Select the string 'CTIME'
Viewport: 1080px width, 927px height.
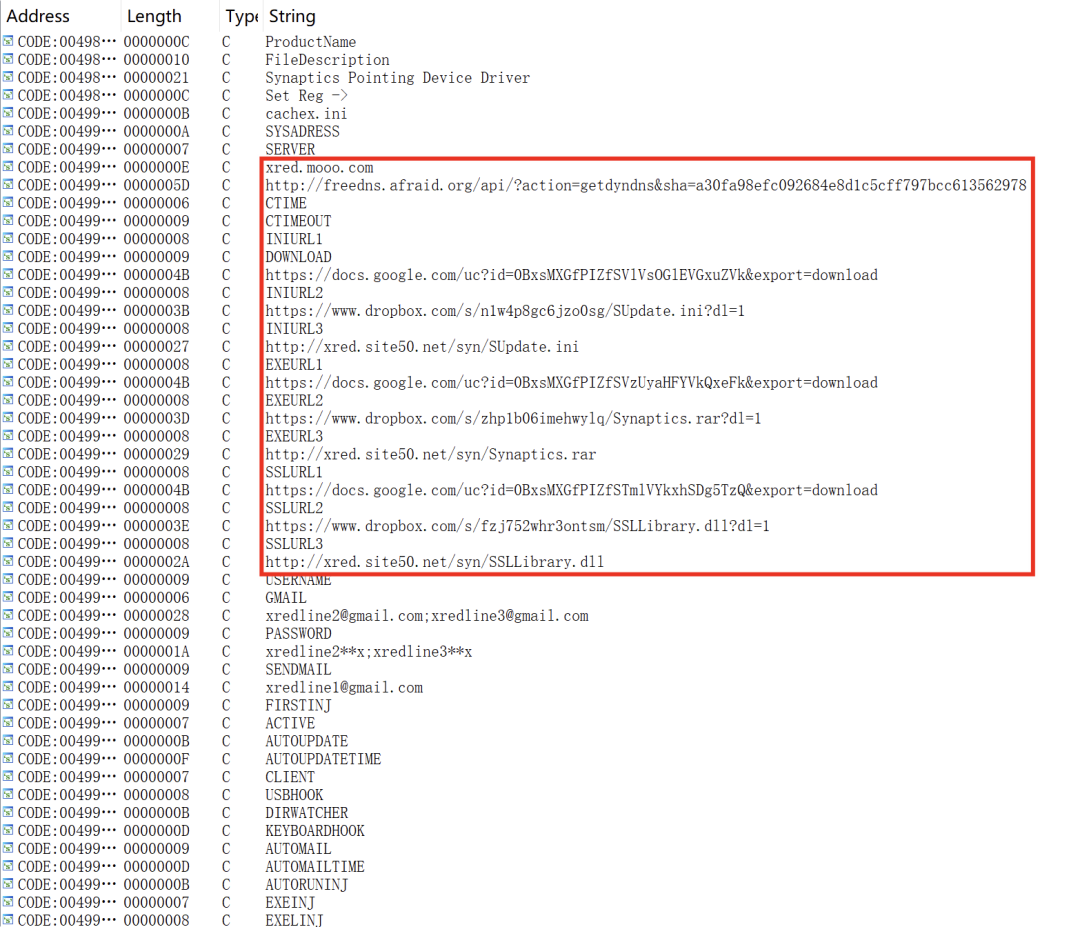[286, 203]
